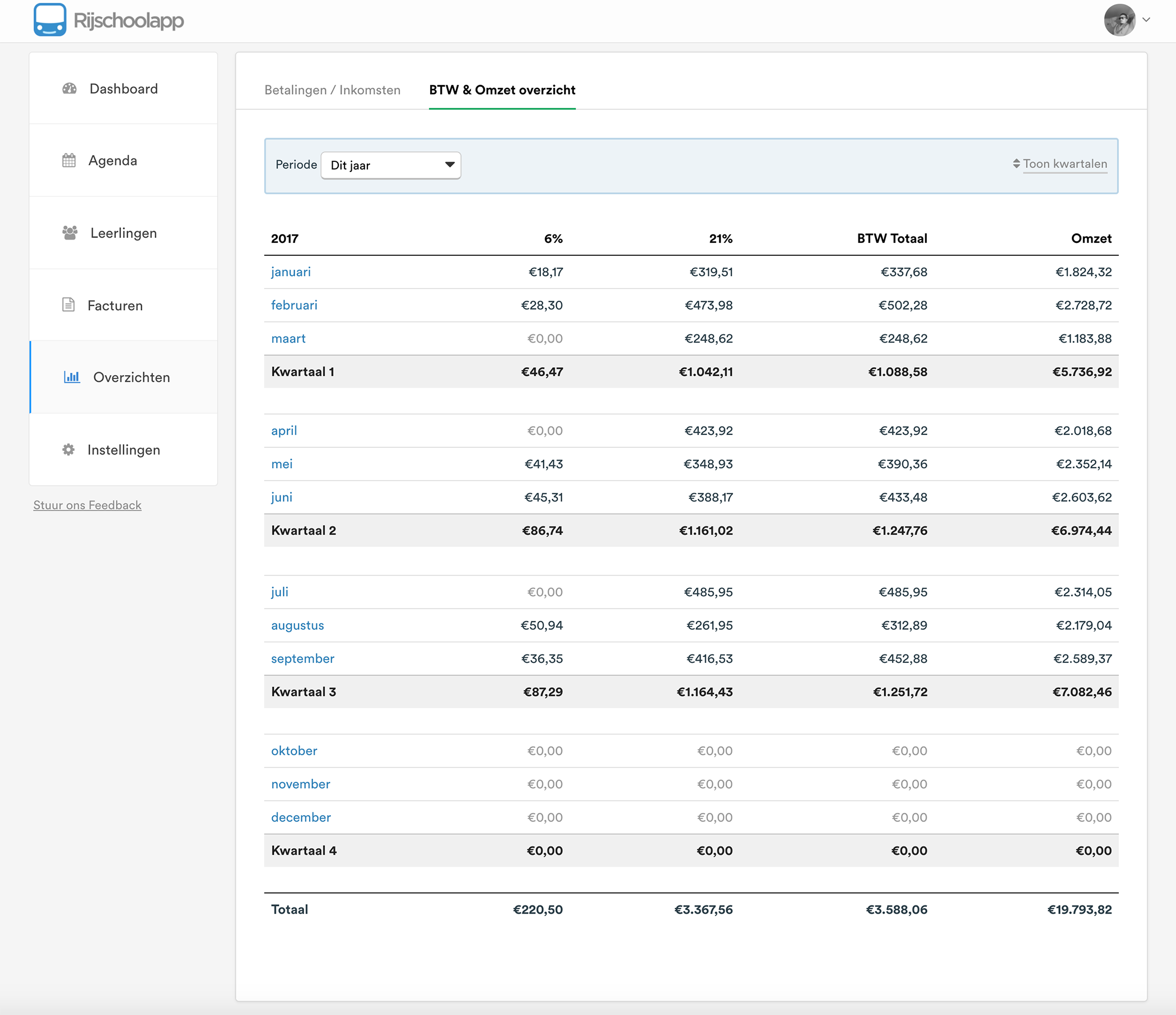Screen dimensions: 1176x1015
Task: Click the Agenda calendar icon
Action: 69,161
